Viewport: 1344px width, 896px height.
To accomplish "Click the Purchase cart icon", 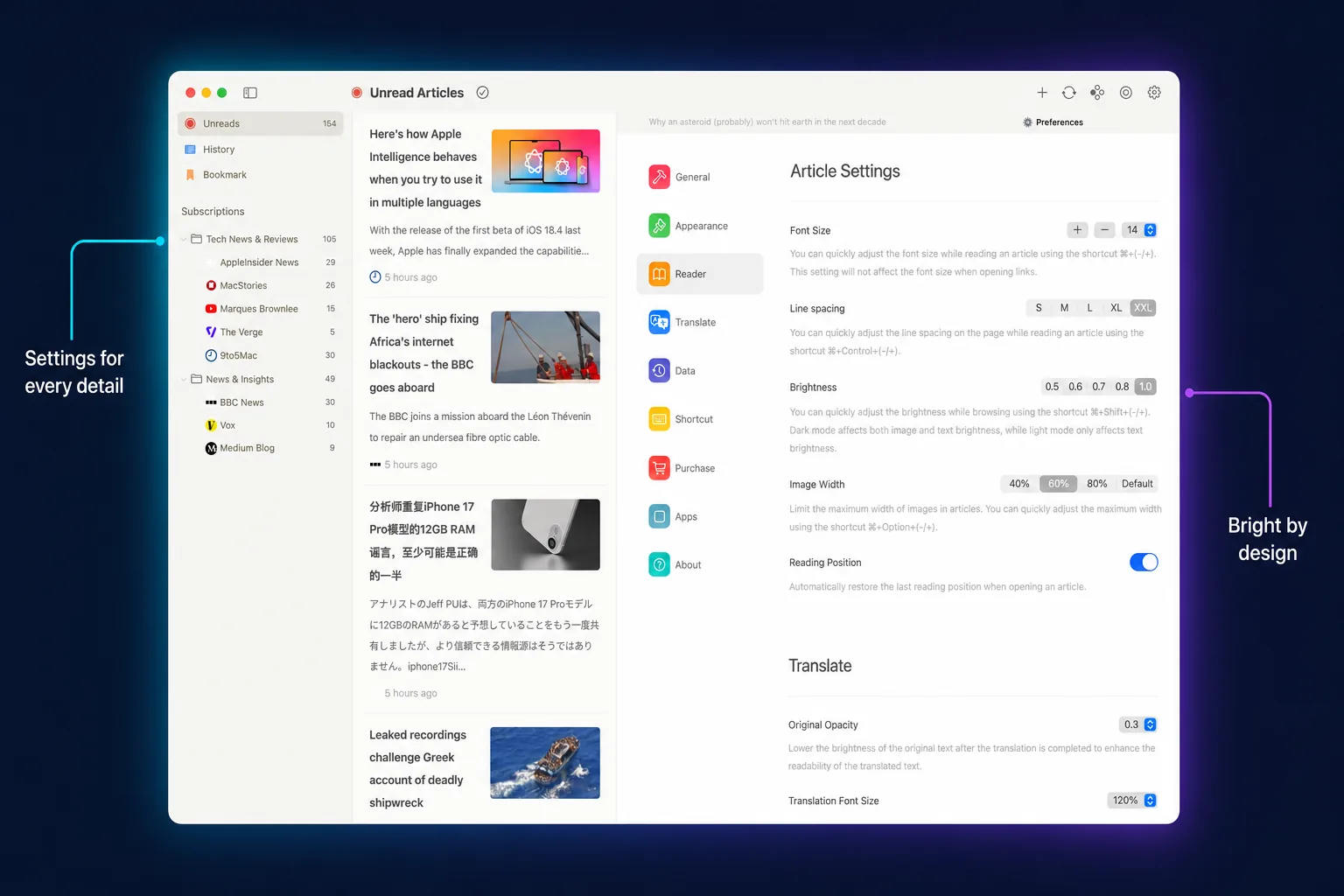I will 660,468.
